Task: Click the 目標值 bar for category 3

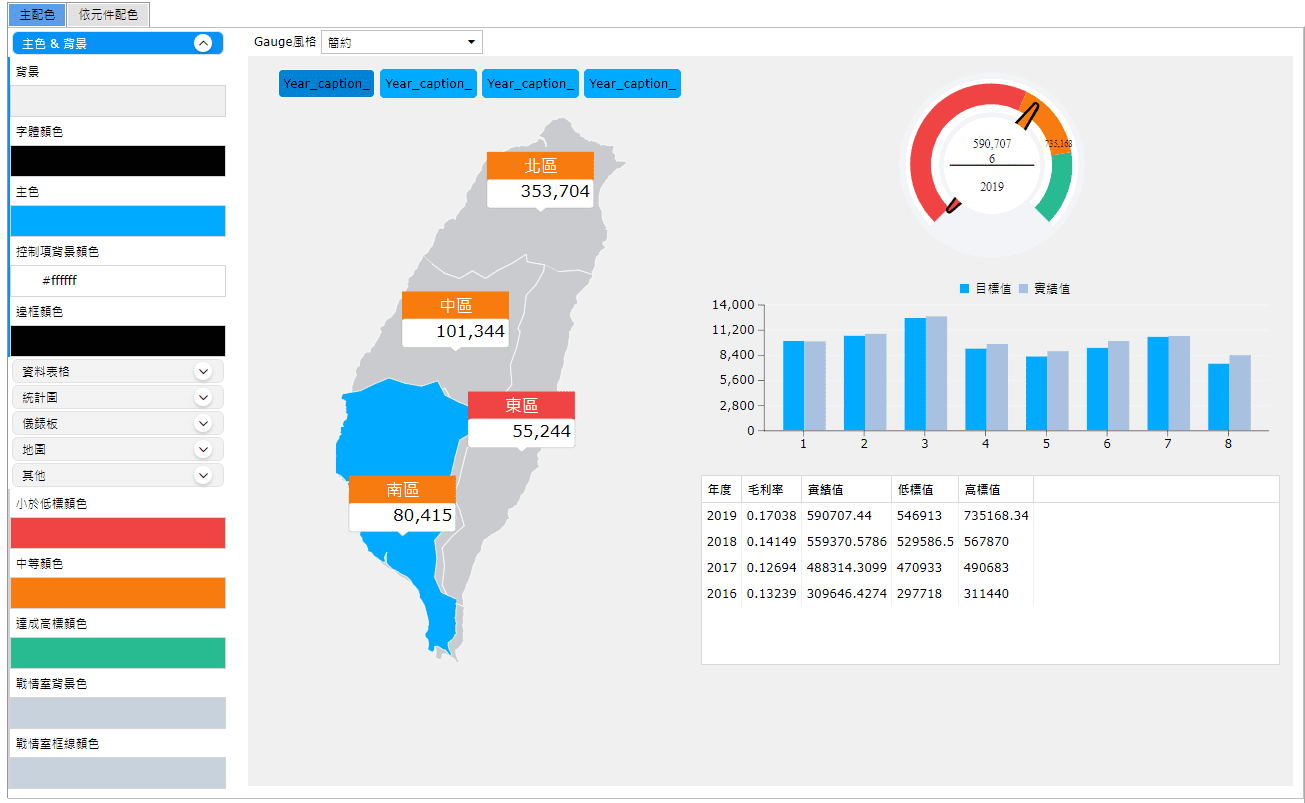Action: coord(915,374)
